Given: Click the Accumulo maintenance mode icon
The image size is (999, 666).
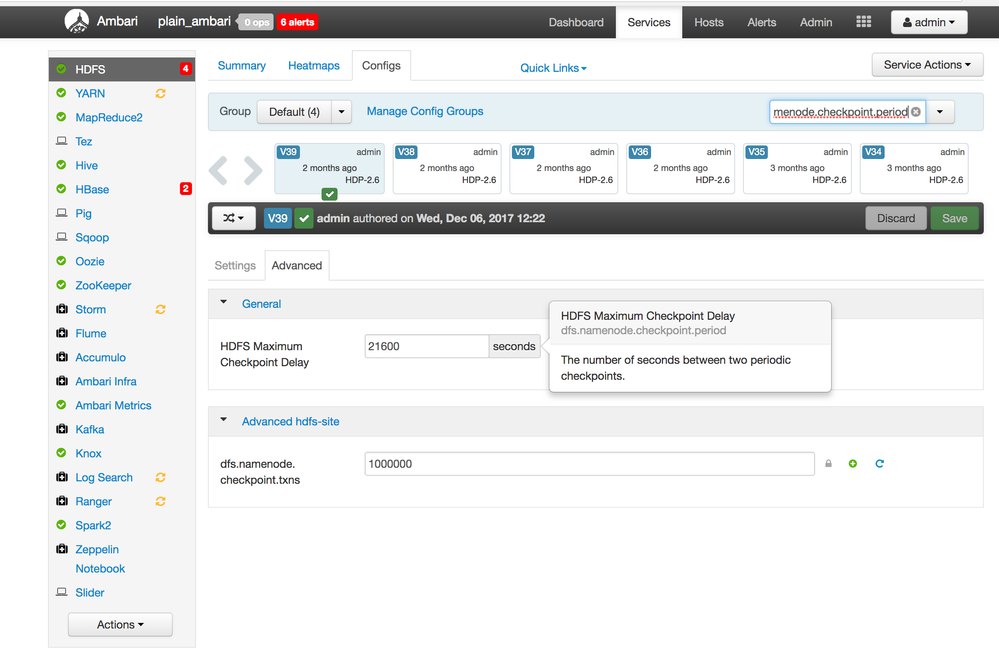Looking at the screenshot, I should pyautogui.click(x=62, y=357).
